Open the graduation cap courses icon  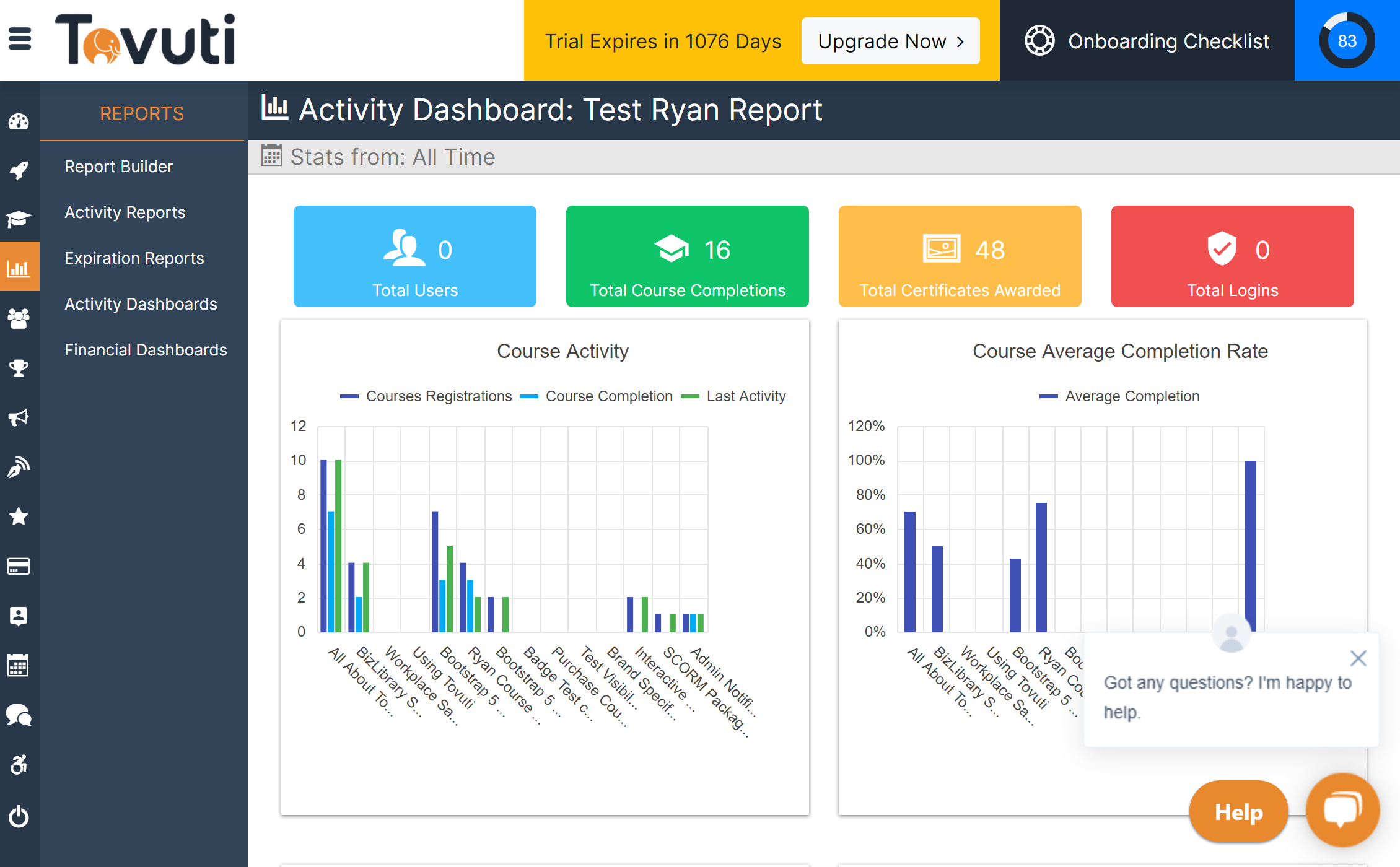coord(19,219)
